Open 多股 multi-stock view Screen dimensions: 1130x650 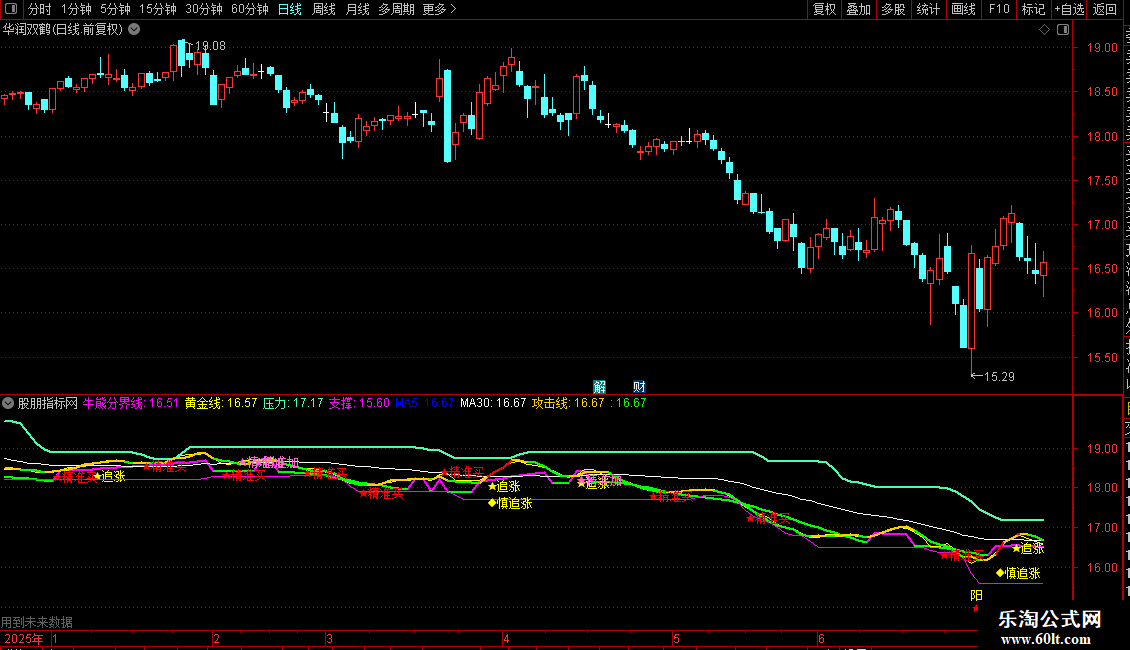click(893, 9)
